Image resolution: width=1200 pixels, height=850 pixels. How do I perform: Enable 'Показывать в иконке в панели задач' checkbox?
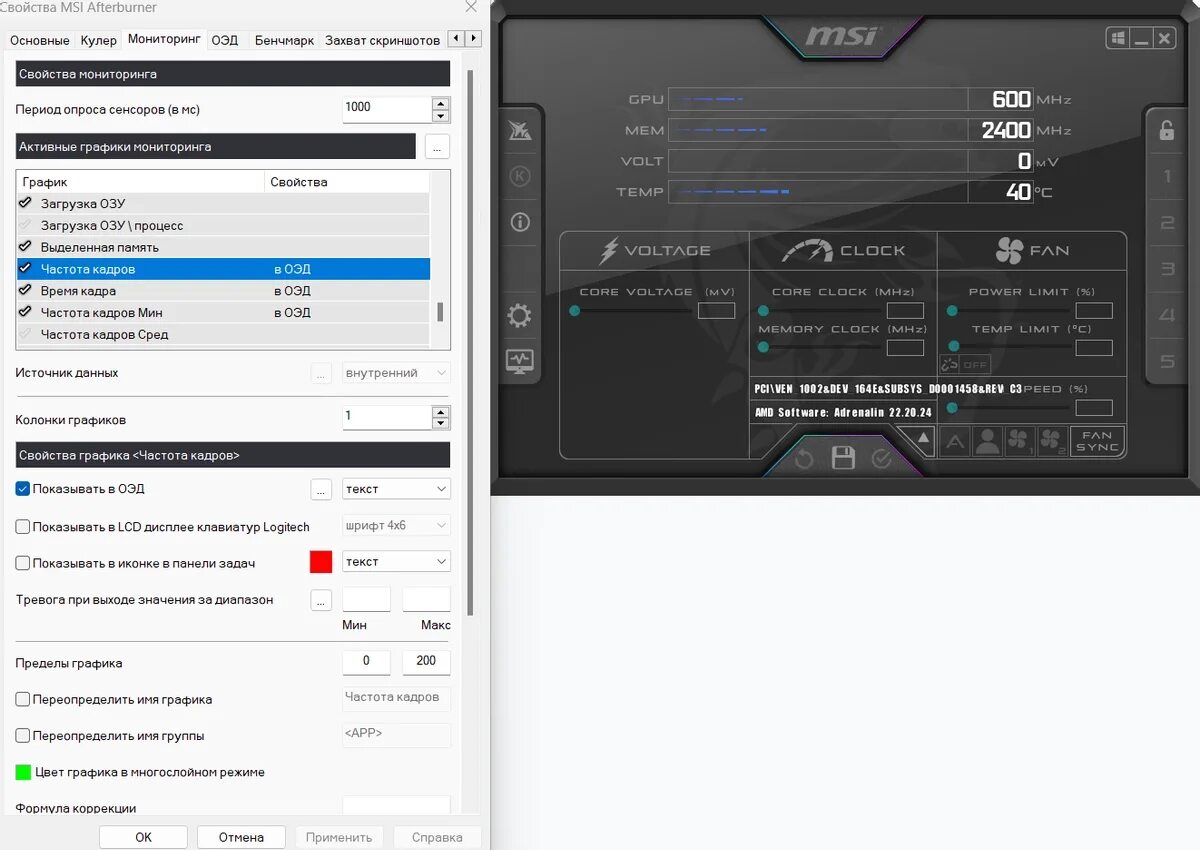pos(23,563)
